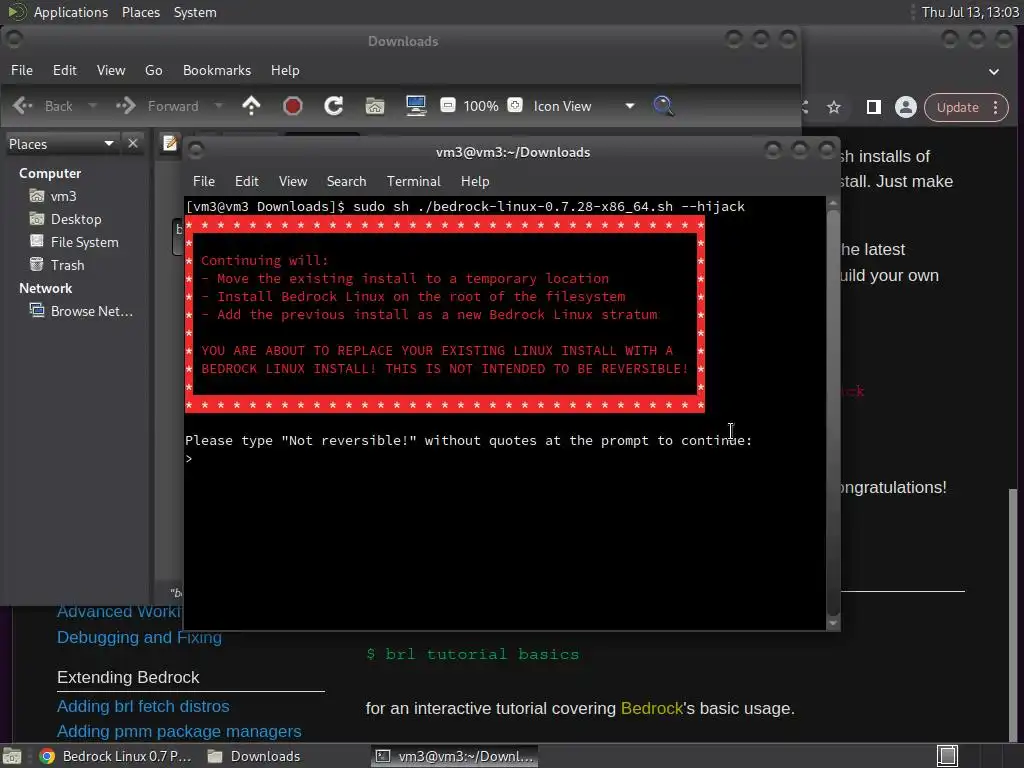The image size is (1024, 768).
Task: Switch to Bedrock Linux Chrome taskbar item
Action: [x=115, y=756]
